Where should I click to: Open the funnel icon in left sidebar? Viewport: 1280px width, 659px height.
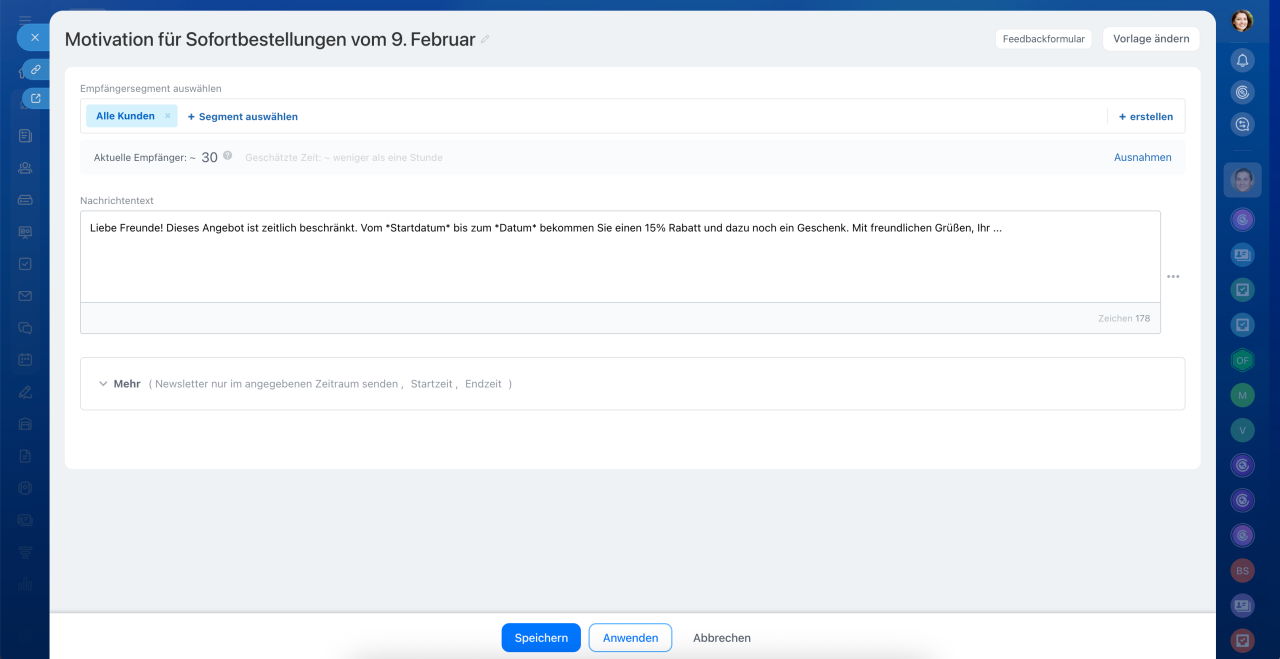tap(25, 551)
